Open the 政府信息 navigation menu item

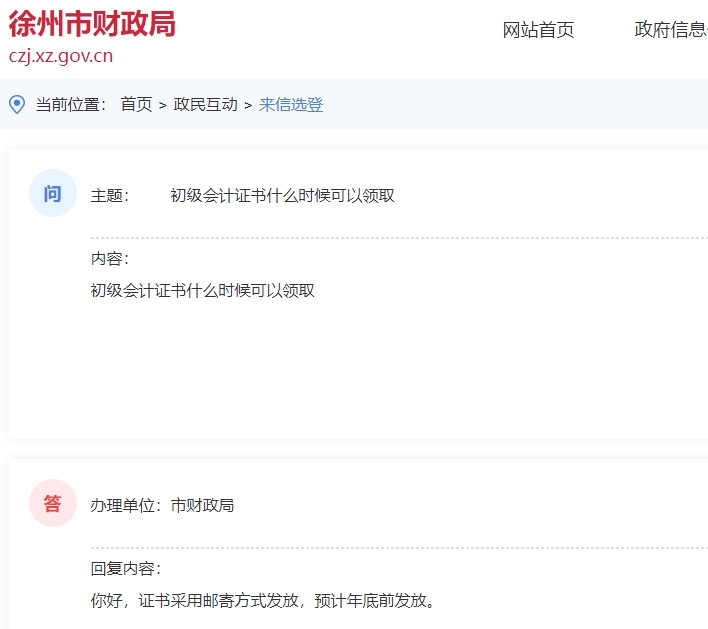pyautogui.click(x=670, y=30)
